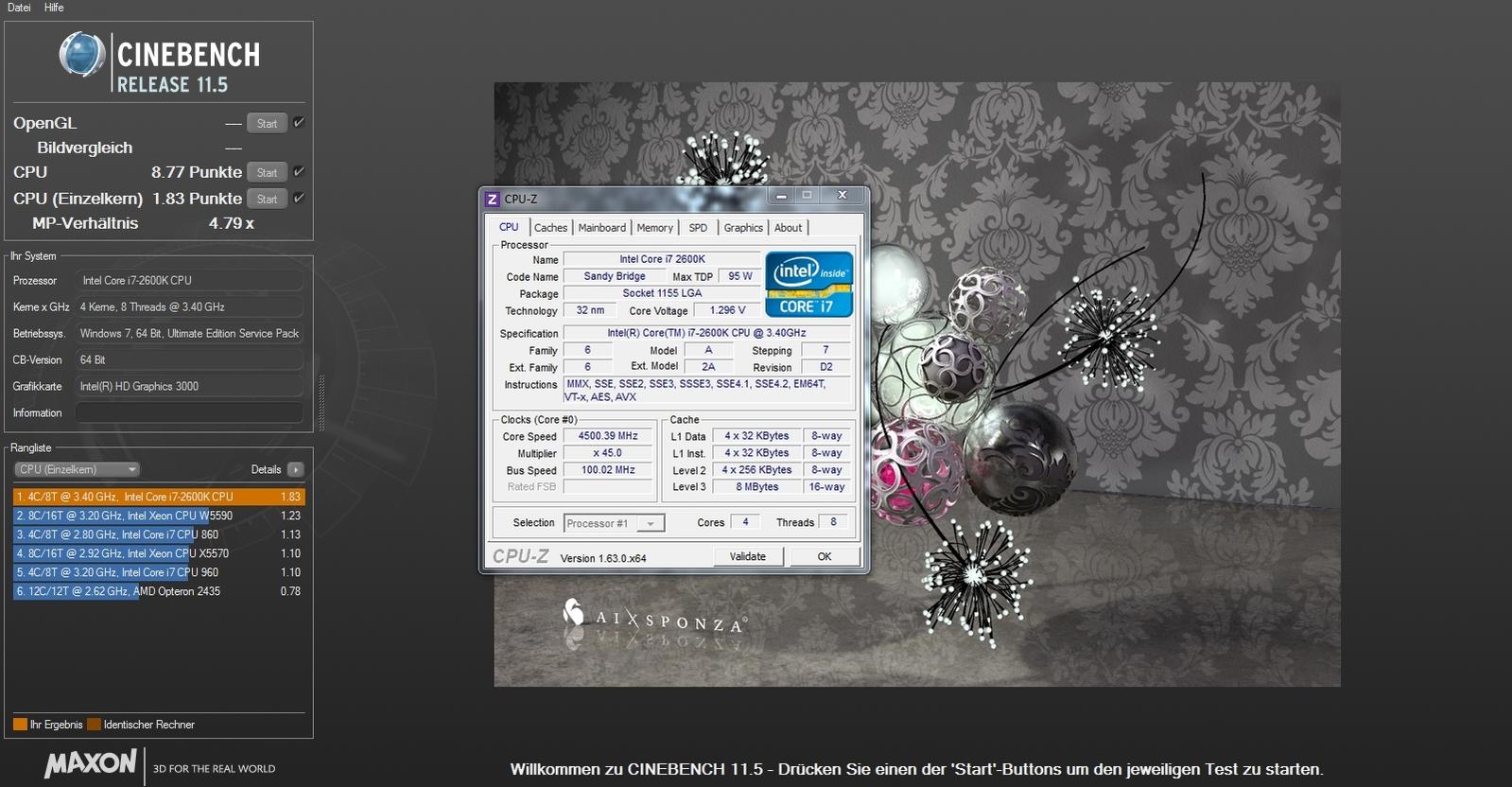The image size is (1512, 787).
Task: Select ranking row Intel Xeon CPU W5590
Action: point(159,516)
